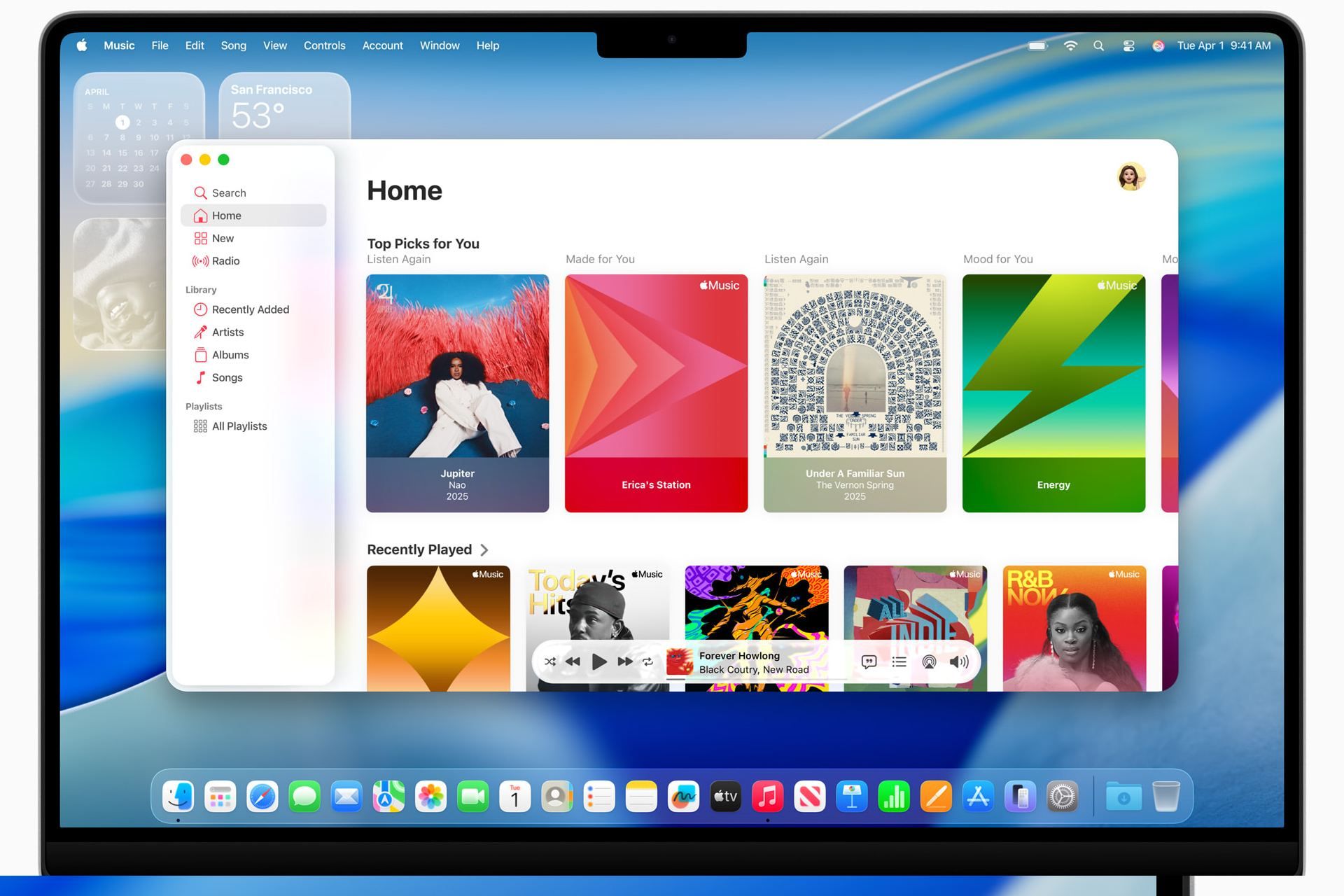The image size is (1344, 896).
Task: Open Photos from the Dock
Action: click(x=430, y=797)
